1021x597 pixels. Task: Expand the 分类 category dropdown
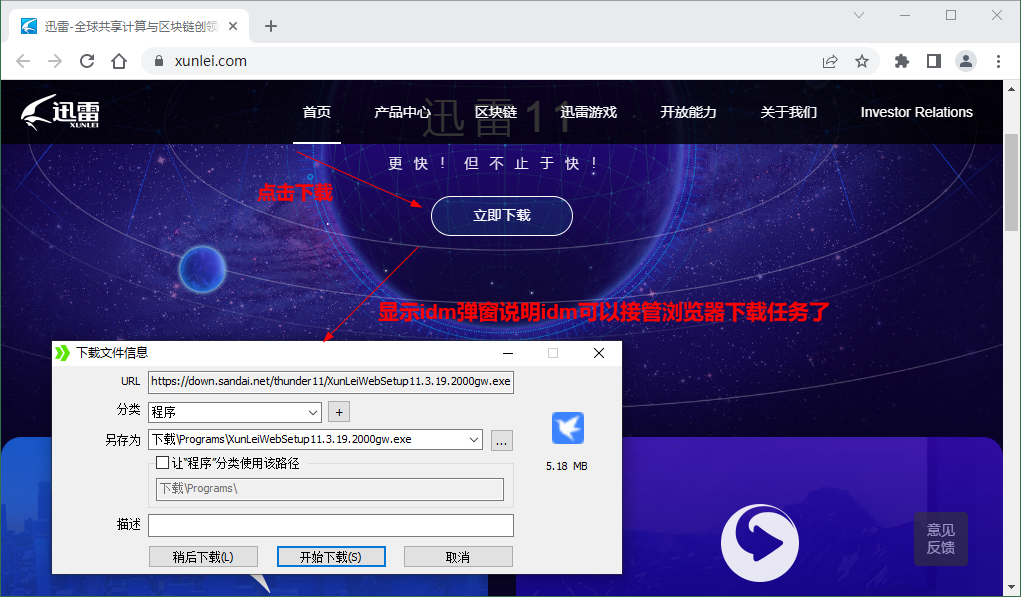[313, 412]
